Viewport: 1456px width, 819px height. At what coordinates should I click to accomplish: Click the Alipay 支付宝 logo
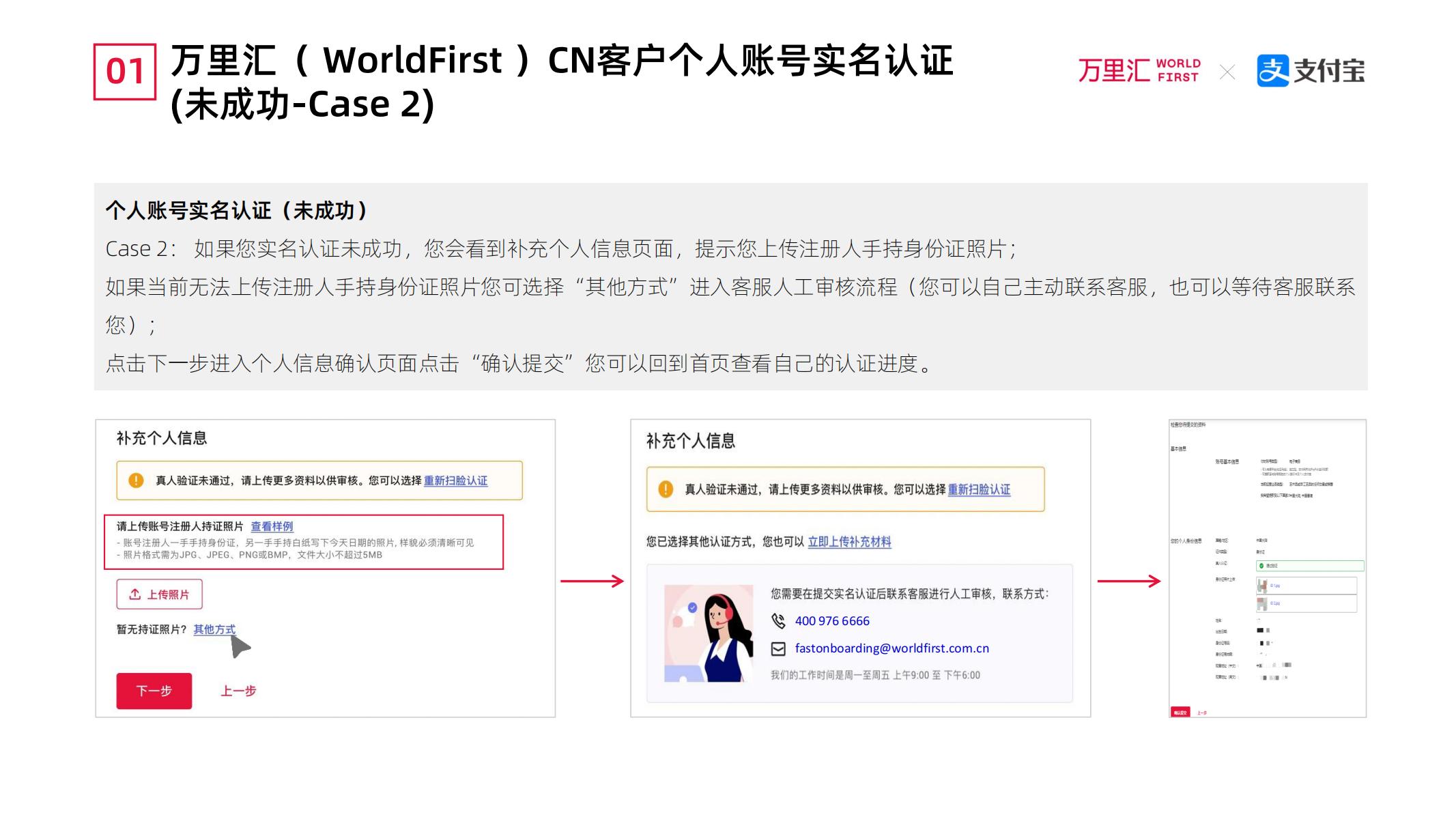pos(1311,71)
